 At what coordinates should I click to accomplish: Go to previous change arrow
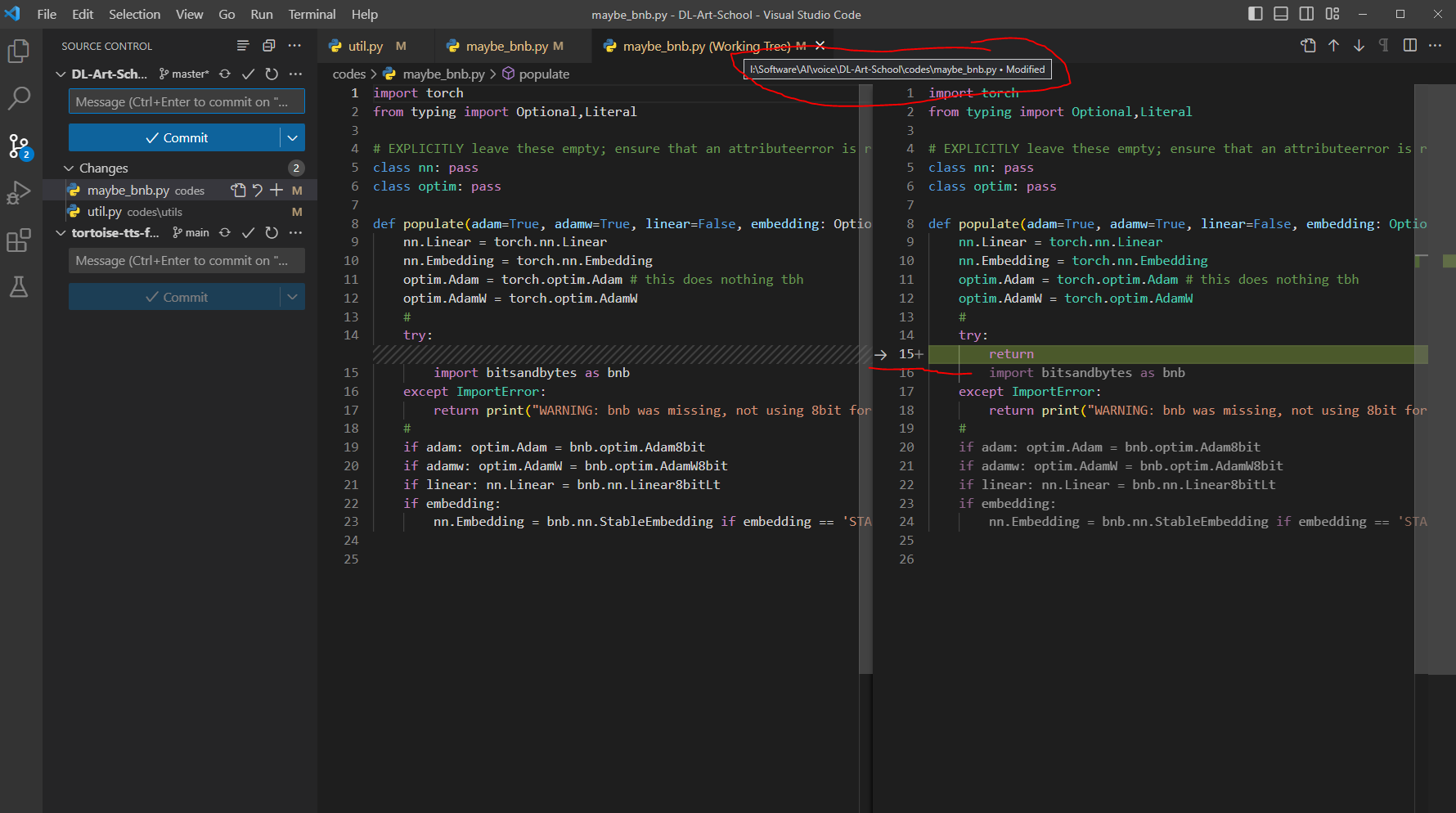(x=1334, y=46)
